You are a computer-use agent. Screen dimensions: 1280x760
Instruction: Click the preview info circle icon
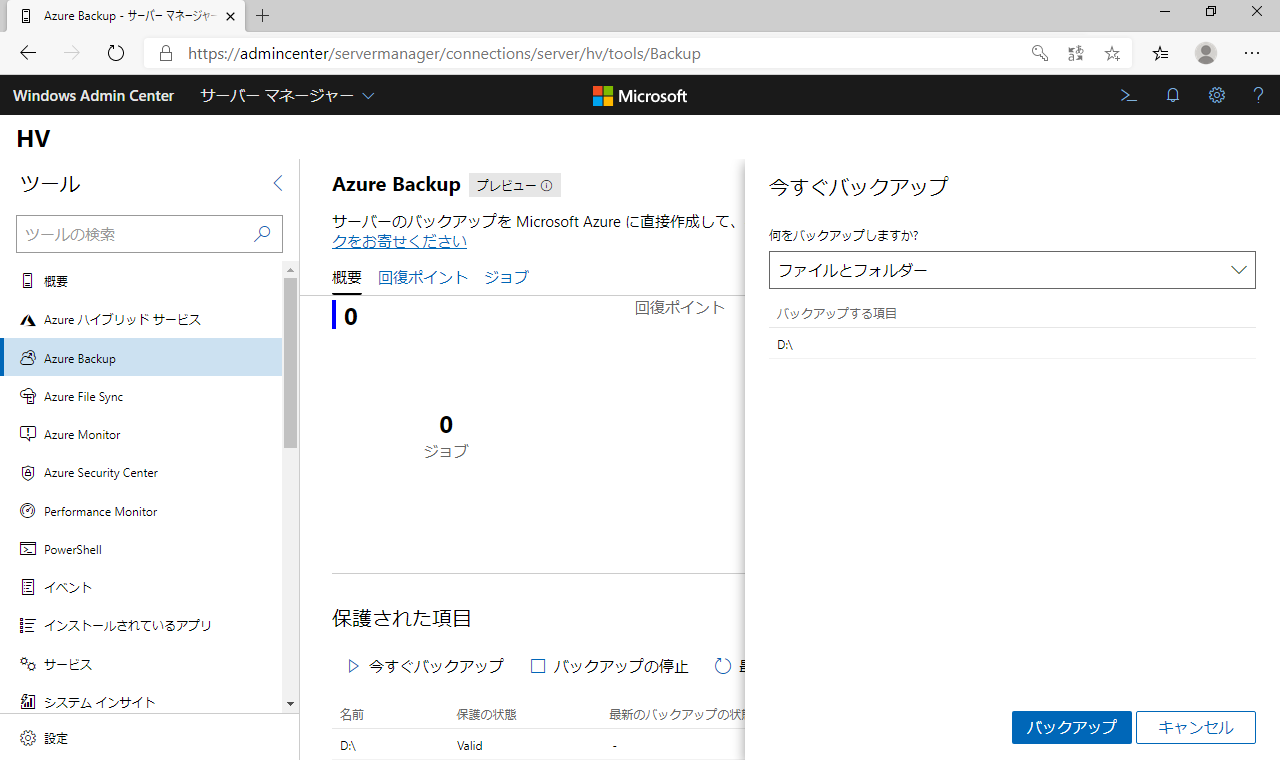(x=547, y=186)
